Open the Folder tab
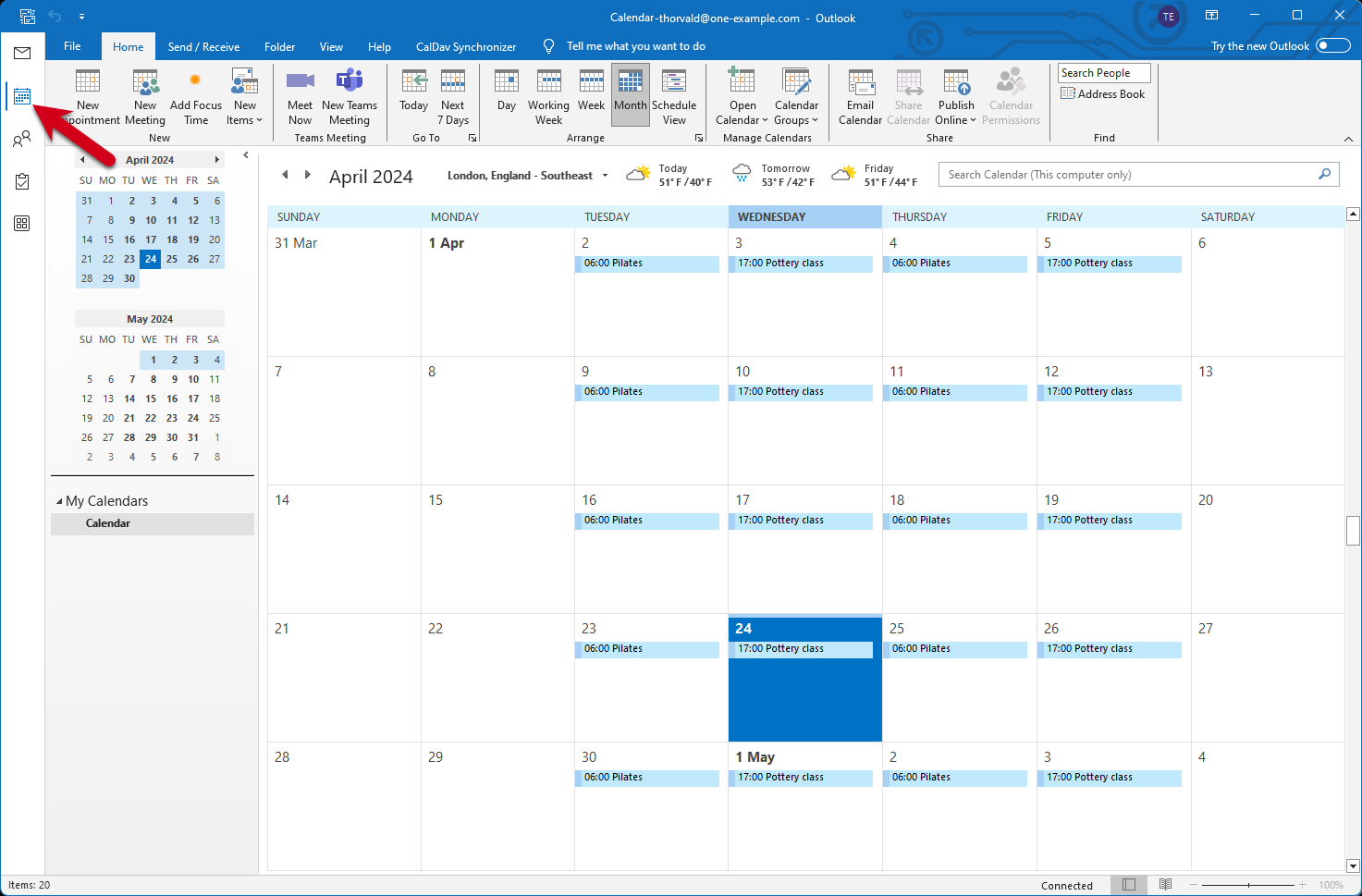1362x896 pixels. 279,47
